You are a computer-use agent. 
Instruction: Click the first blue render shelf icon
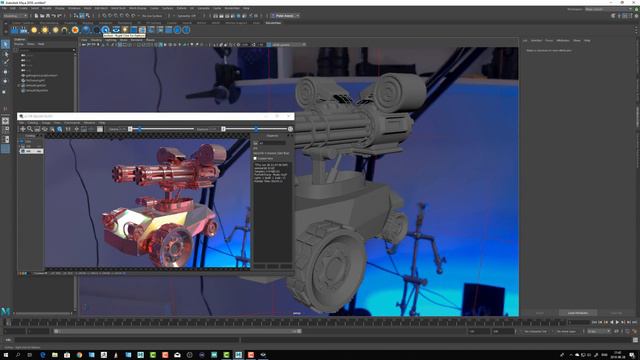[x=14, y=30]
